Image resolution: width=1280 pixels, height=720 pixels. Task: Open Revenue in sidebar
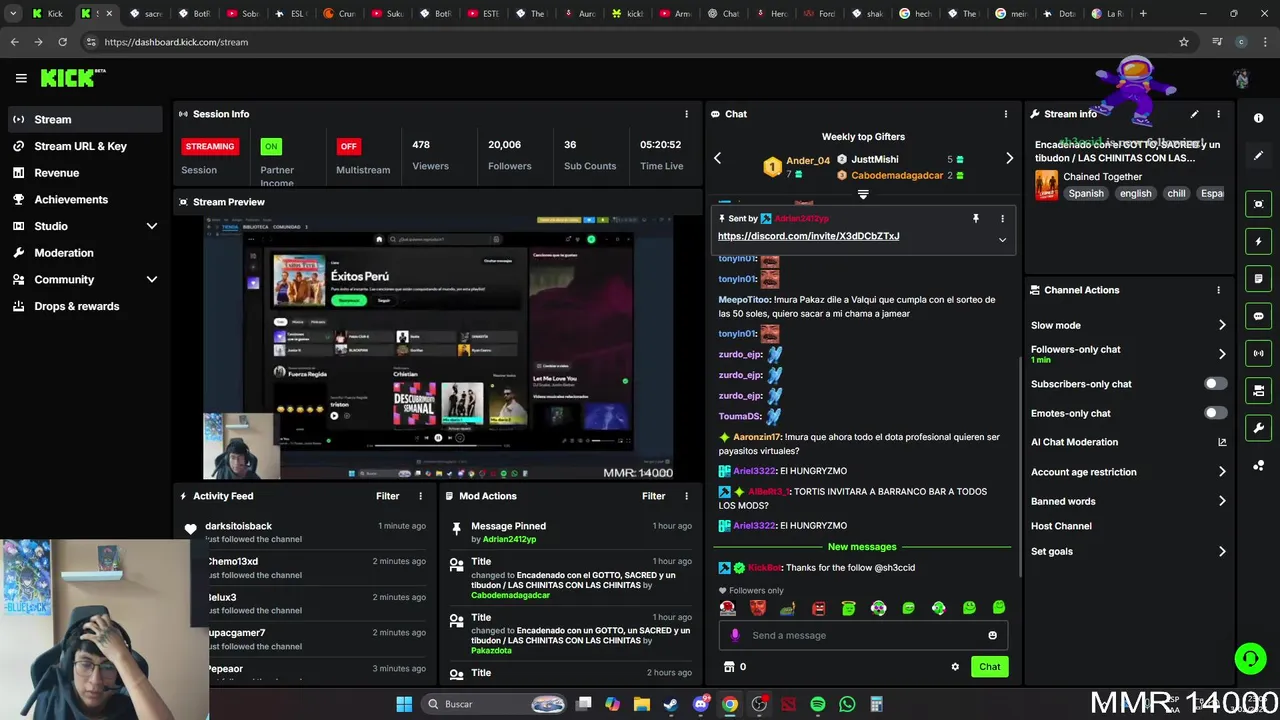point(84,173)
